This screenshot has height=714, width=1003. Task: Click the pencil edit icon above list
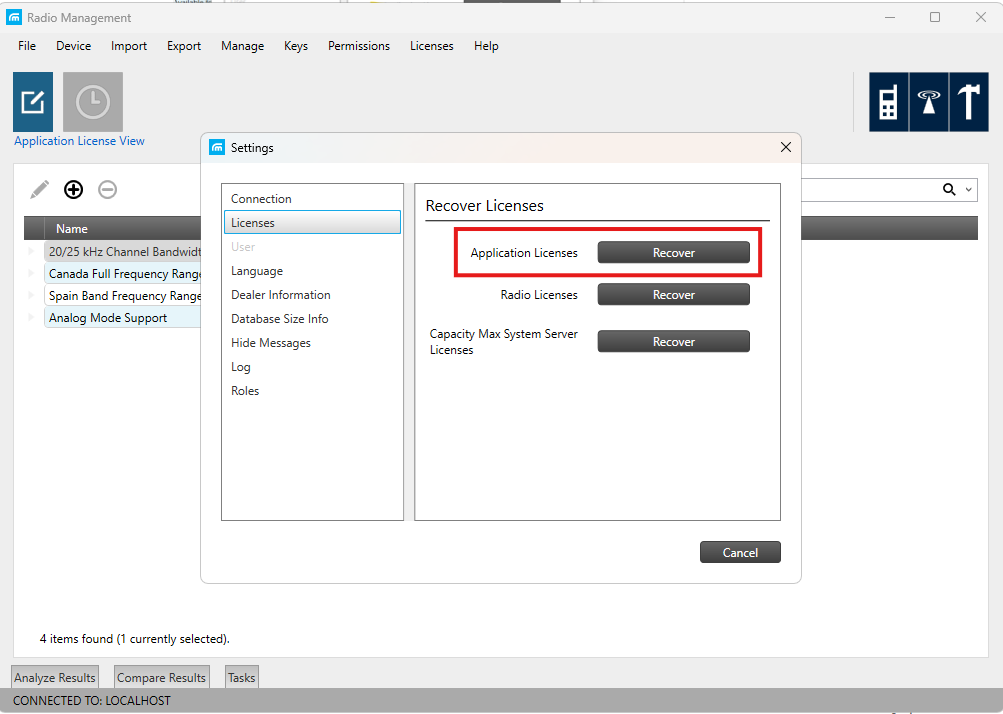tap(40, 189)
